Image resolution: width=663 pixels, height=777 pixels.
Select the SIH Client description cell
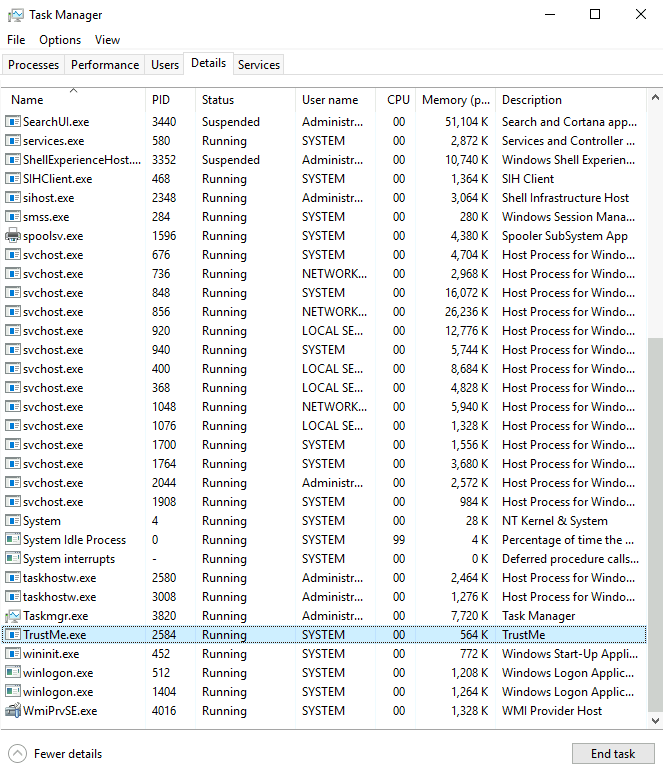pos(528,178)
